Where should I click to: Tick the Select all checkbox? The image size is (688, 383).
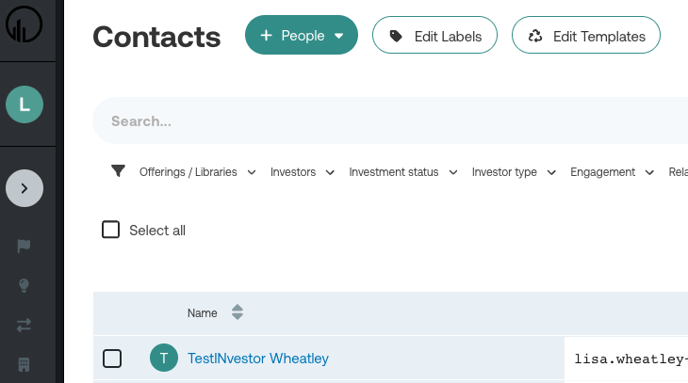coord(111,229)
